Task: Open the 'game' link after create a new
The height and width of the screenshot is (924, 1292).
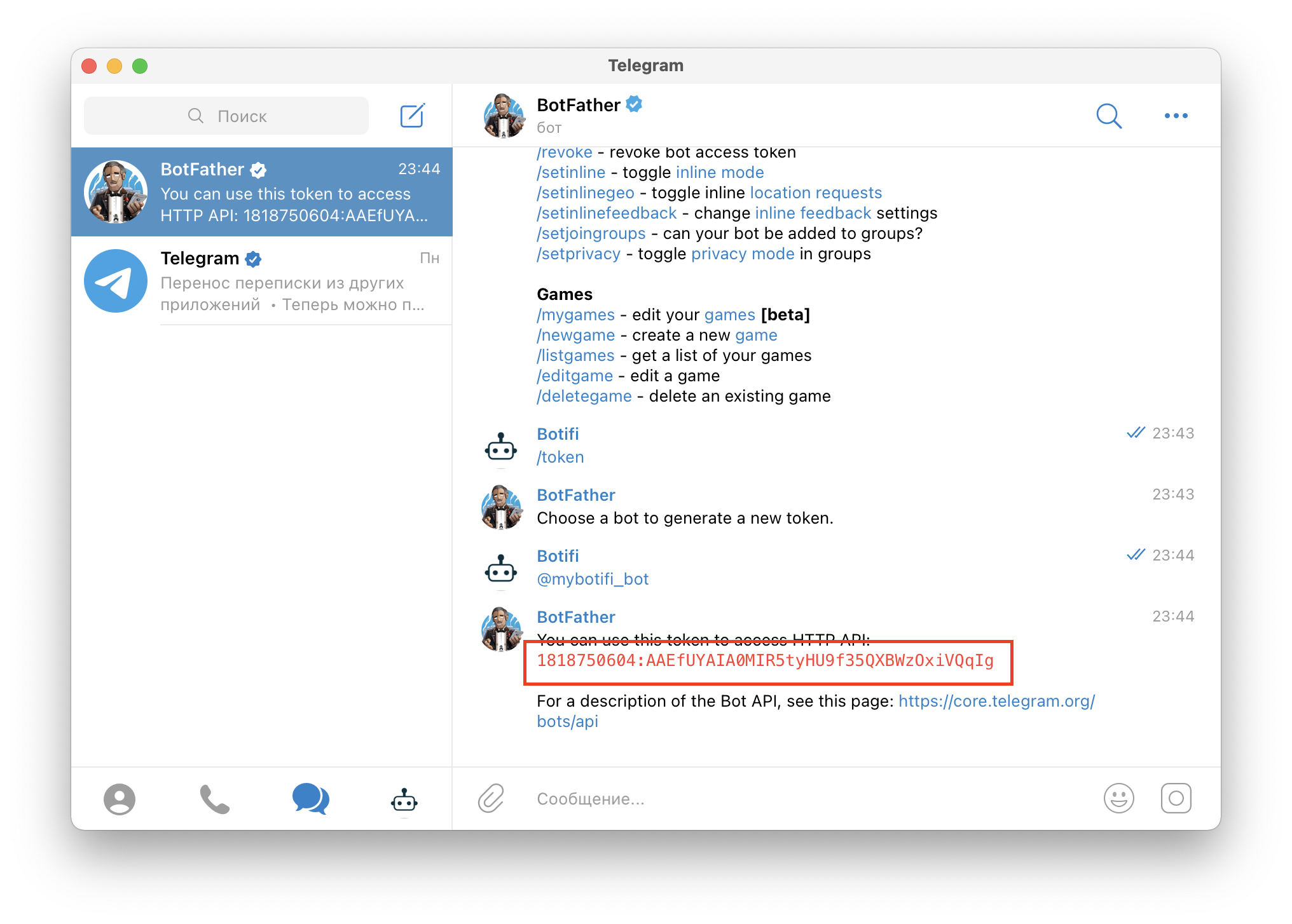Action: pyautogui.click(x=756, y=335)
